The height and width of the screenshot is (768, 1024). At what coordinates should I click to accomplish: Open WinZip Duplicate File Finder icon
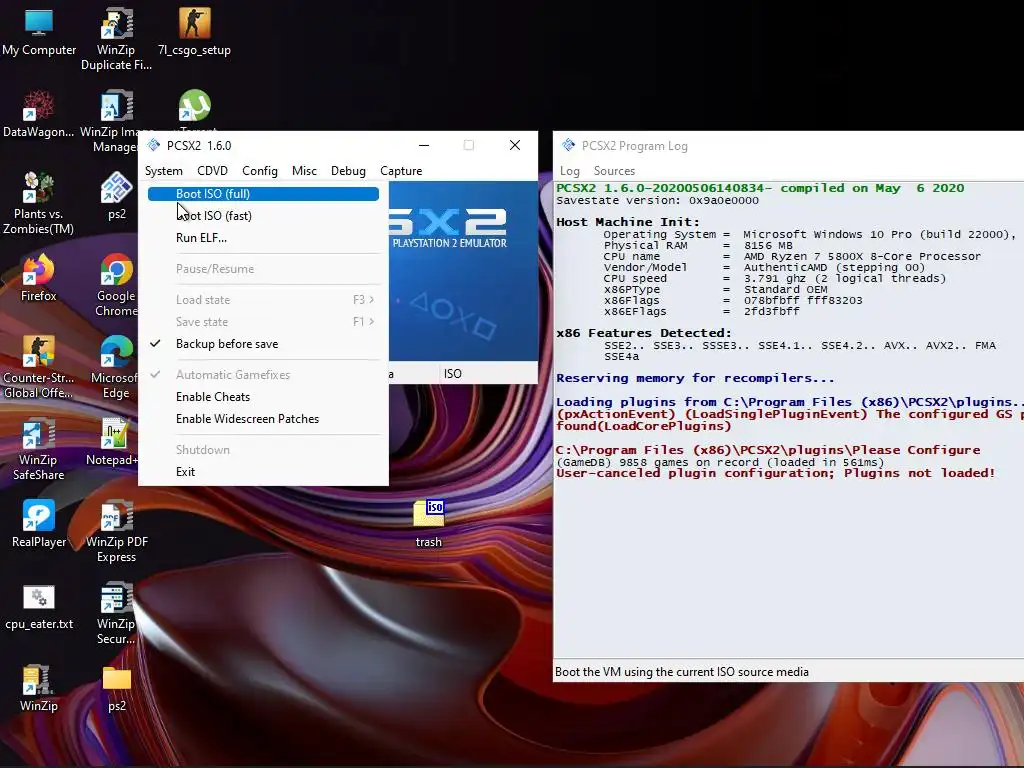coord(116,39)
